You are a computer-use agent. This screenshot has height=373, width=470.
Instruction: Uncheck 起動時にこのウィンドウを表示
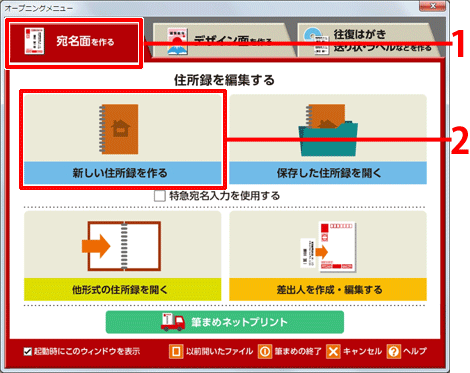(x=28, y=351)
